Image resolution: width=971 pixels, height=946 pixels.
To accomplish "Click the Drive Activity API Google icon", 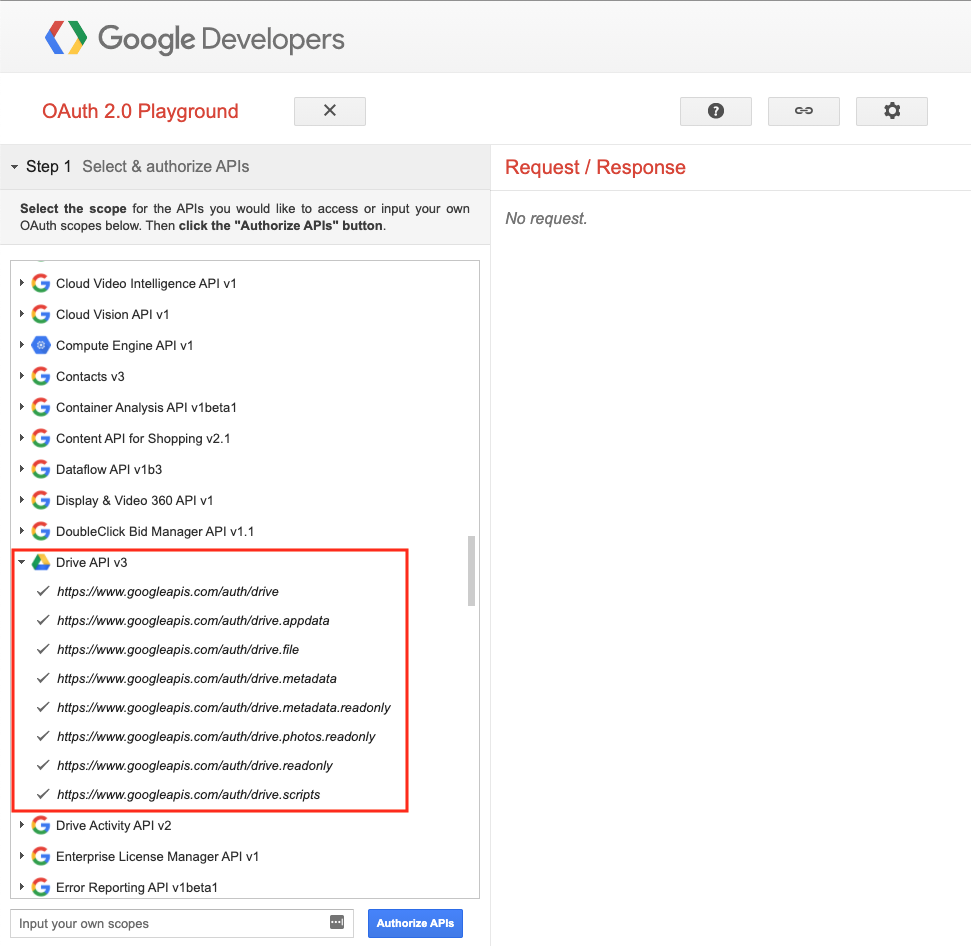I will point(41,825).
